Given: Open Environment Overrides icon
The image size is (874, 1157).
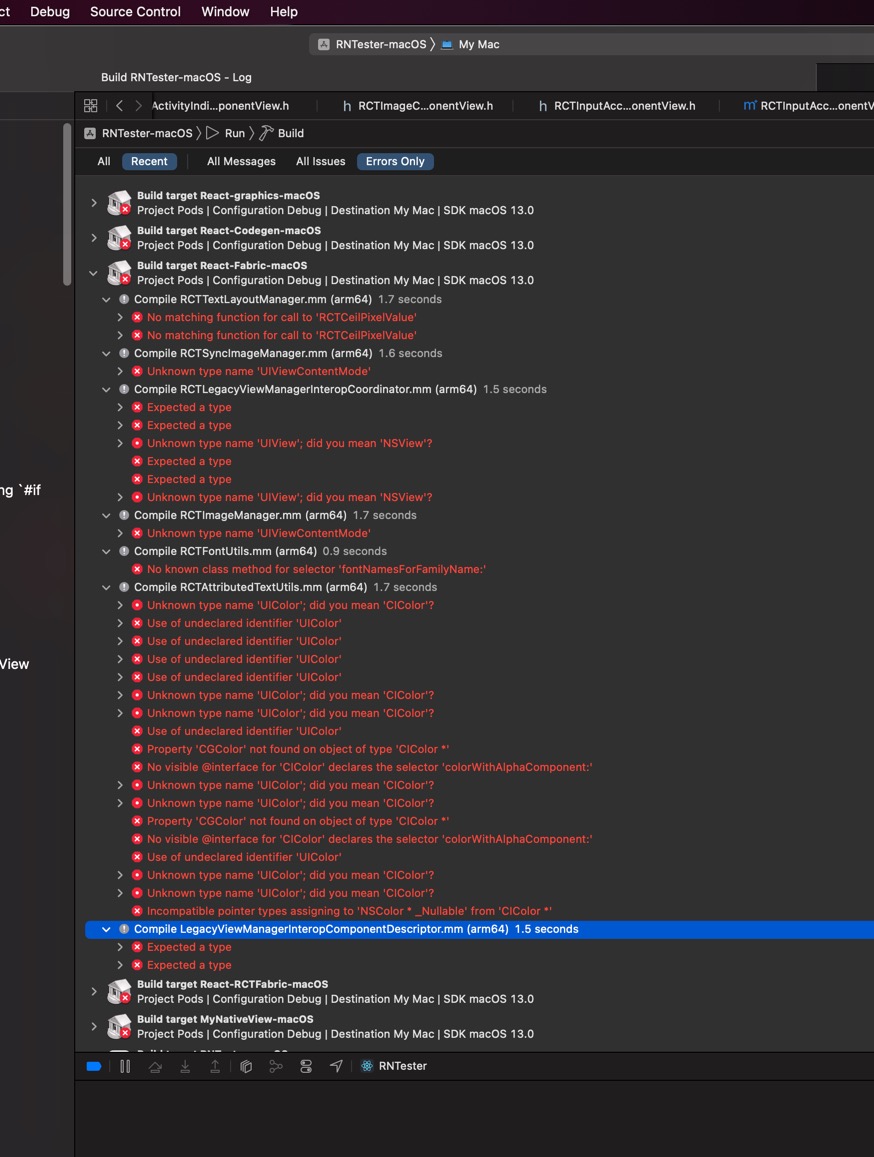Looking at the screenshot, I should (x=306, y=1066).
